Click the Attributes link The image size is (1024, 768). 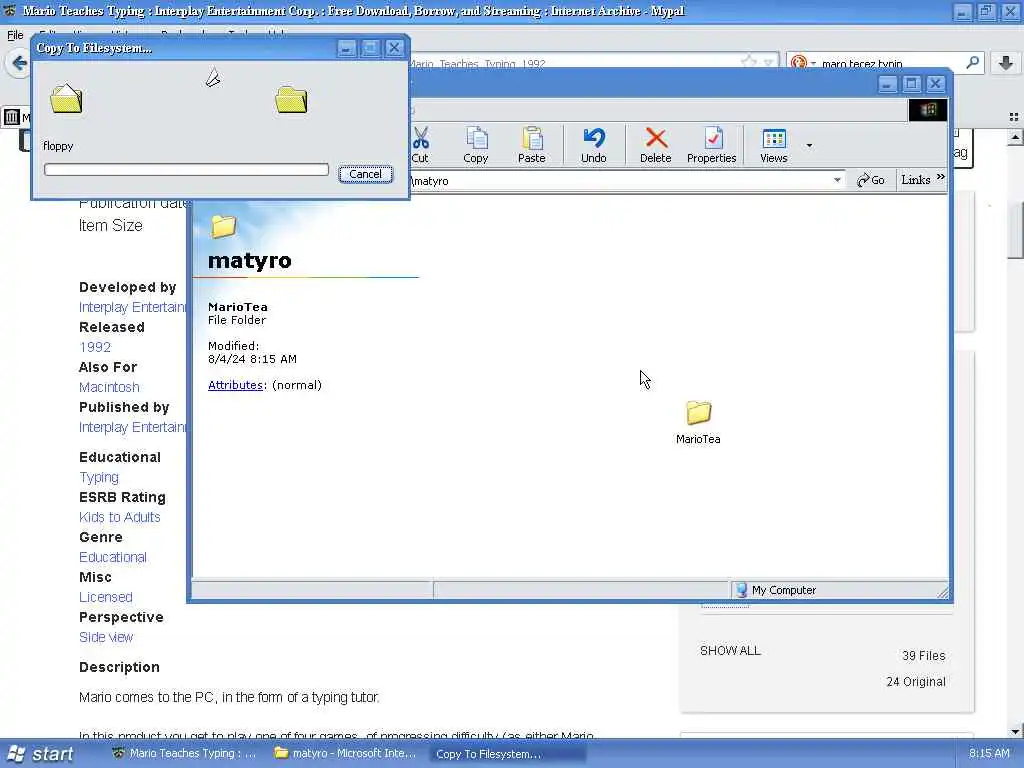(x=235, y=385)
